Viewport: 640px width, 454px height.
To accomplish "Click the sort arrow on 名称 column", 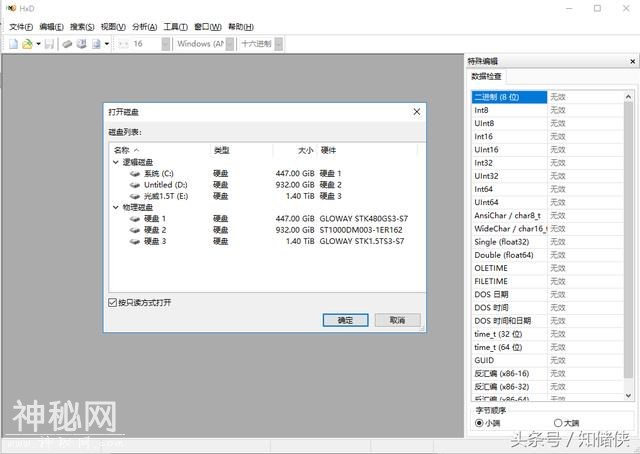I will coord(136,150).
